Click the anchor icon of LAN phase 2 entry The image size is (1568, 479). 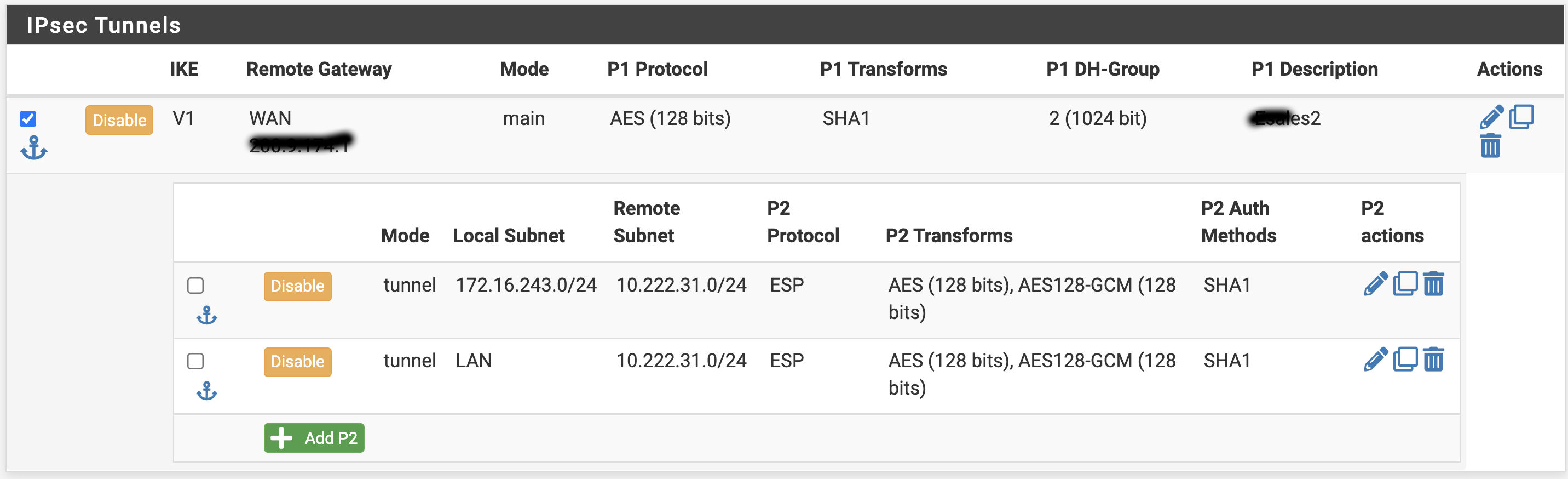206,391
